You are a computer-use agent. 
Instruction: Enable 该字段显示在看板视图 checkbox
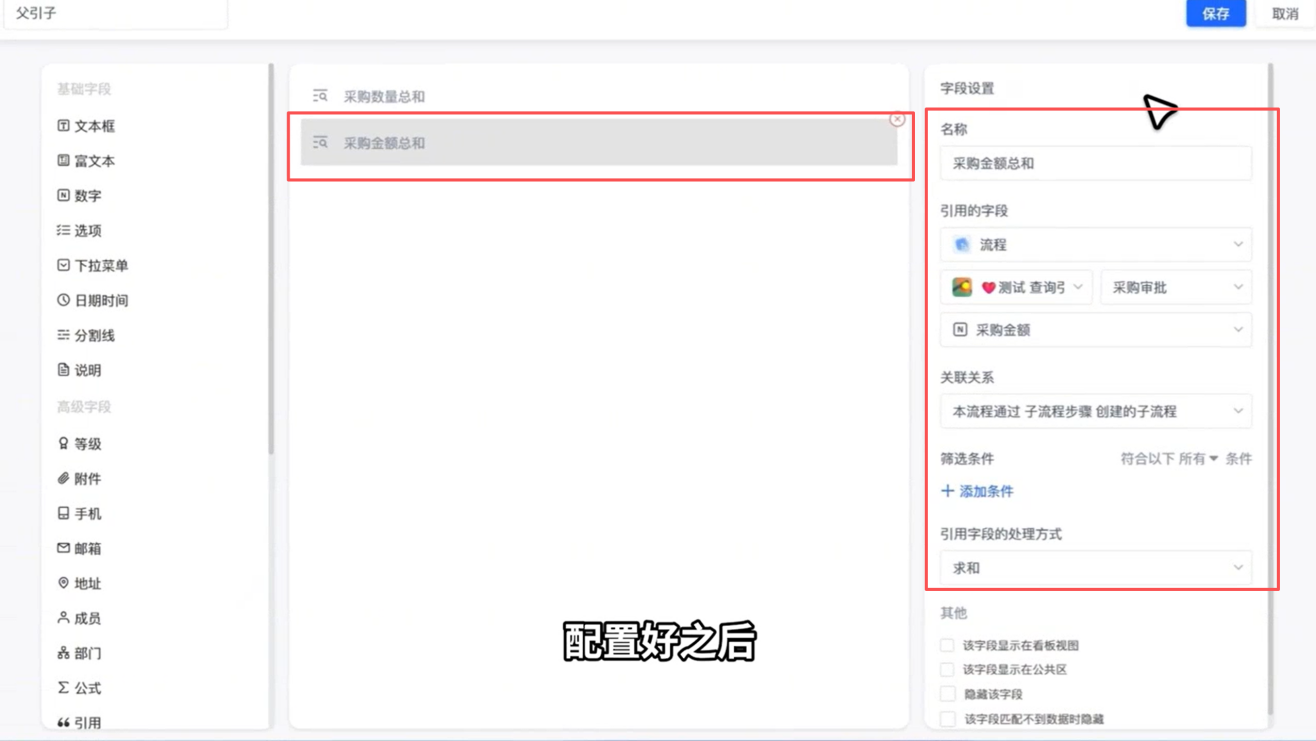tap(947, 646)
